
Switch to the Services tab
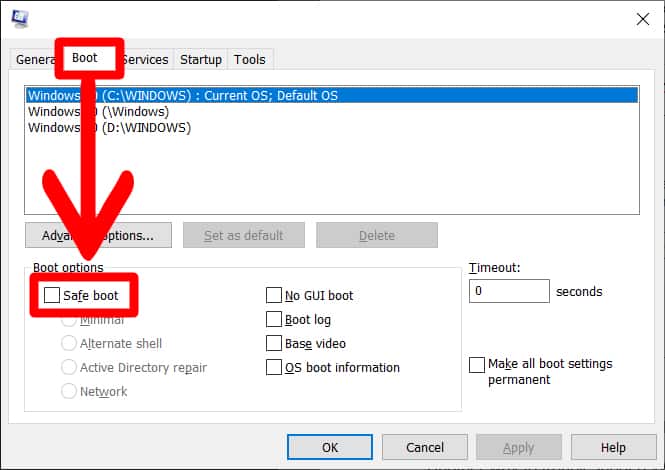pyautogui.click(x=147, y=60)
